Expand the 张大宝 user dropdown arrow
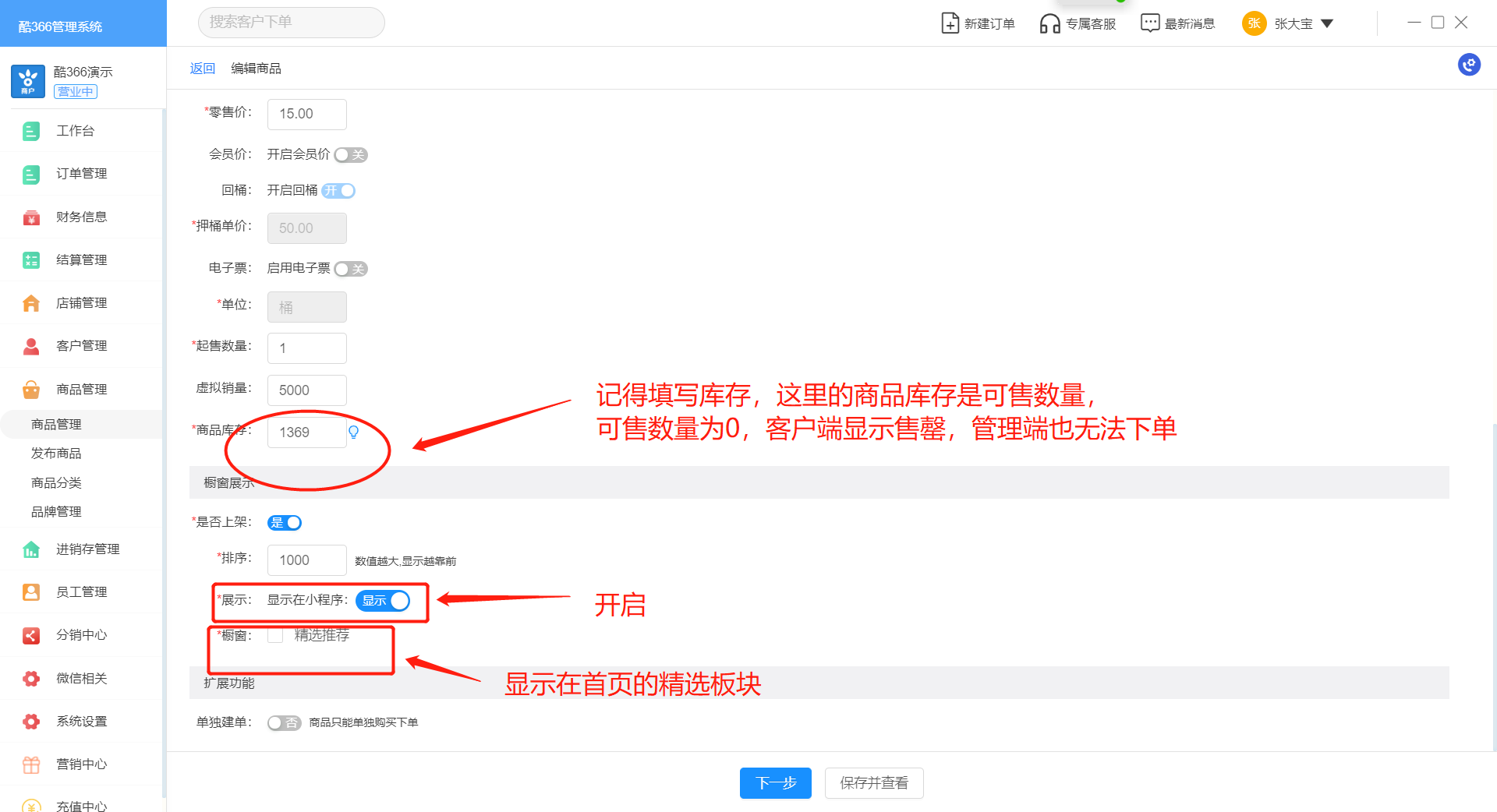 (1327, 24)
